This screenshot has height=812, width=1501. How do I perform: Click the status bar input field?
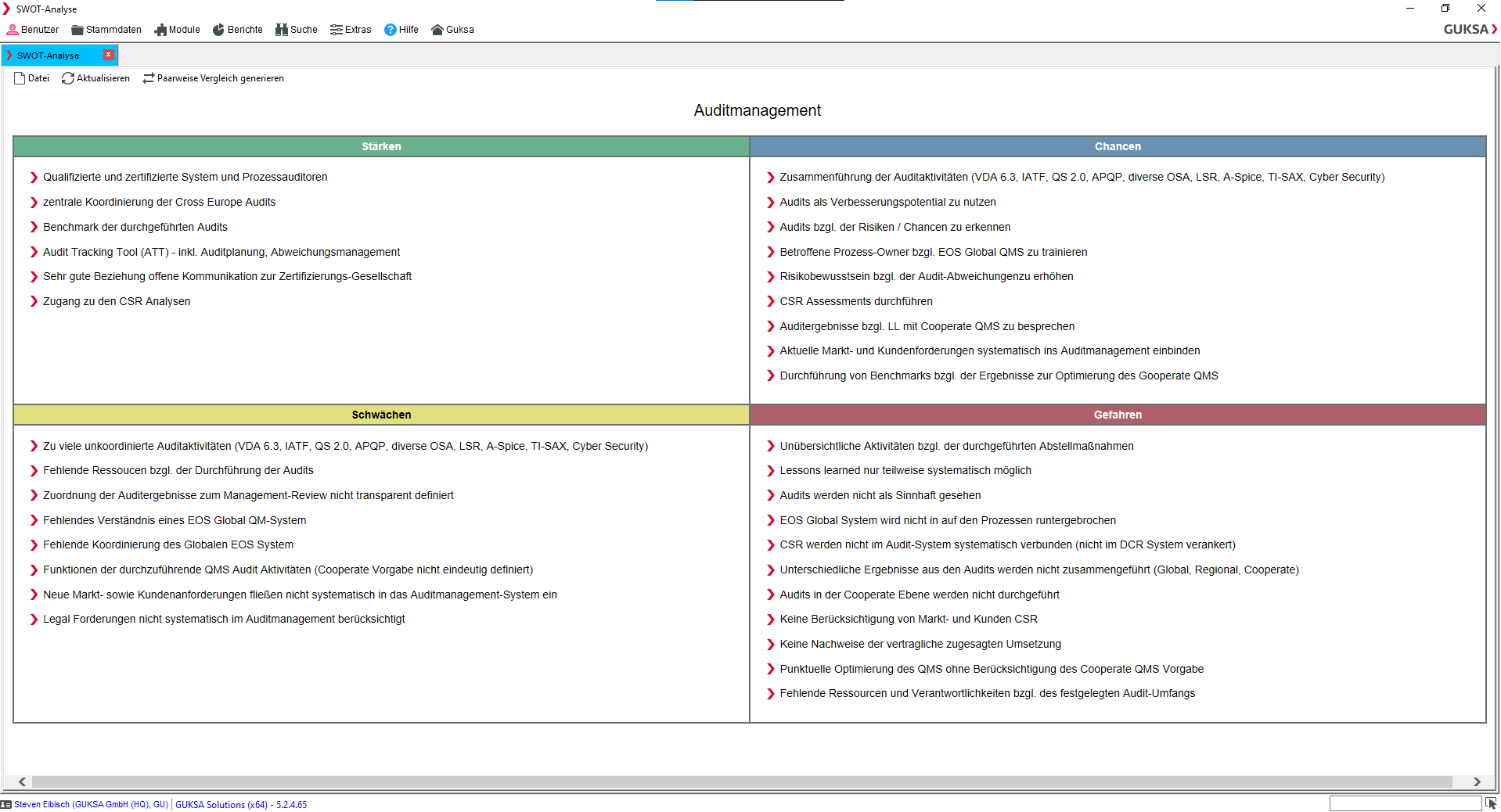(1405, 803)
